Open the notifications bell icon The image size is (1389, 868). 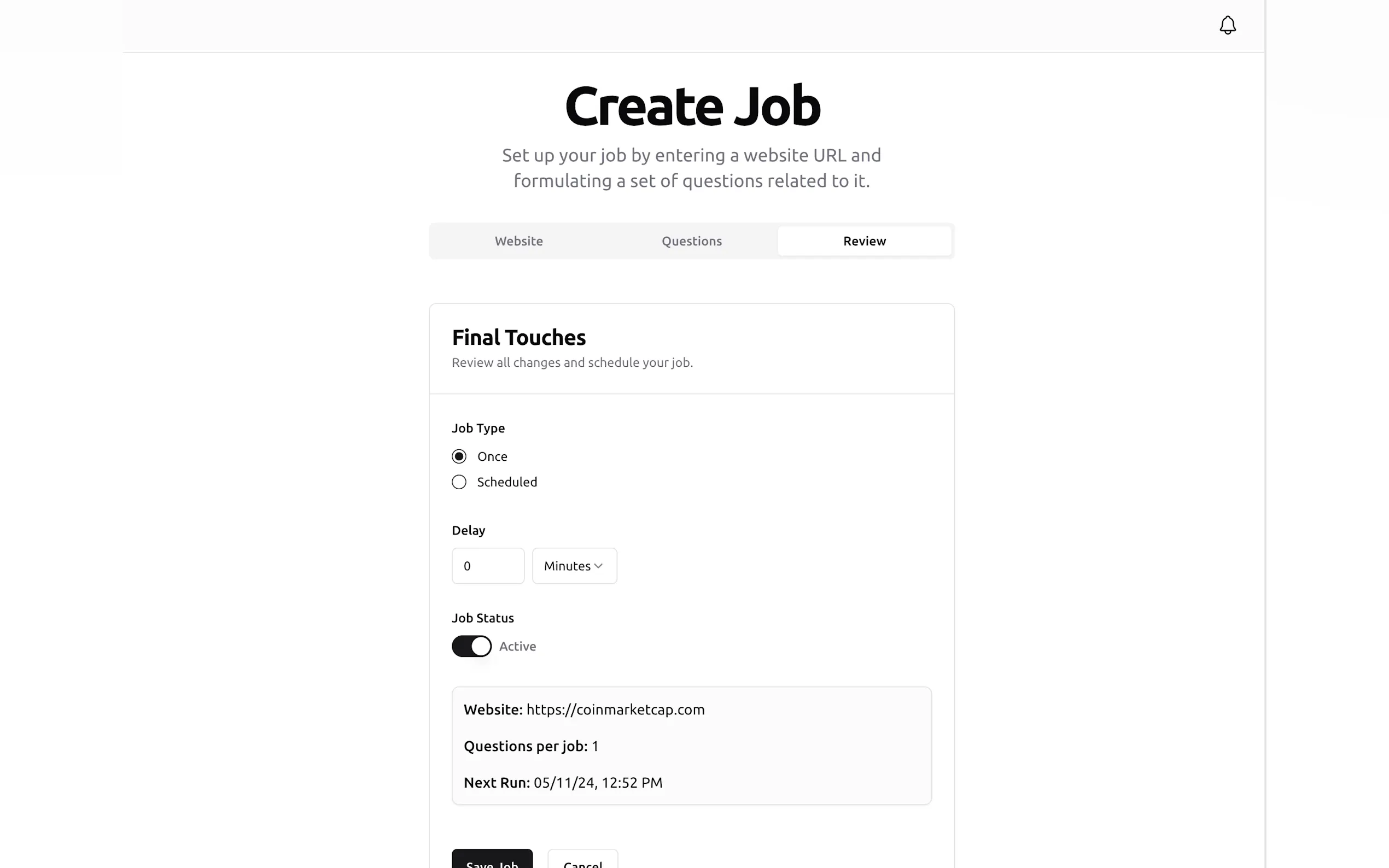point(1227,25)
